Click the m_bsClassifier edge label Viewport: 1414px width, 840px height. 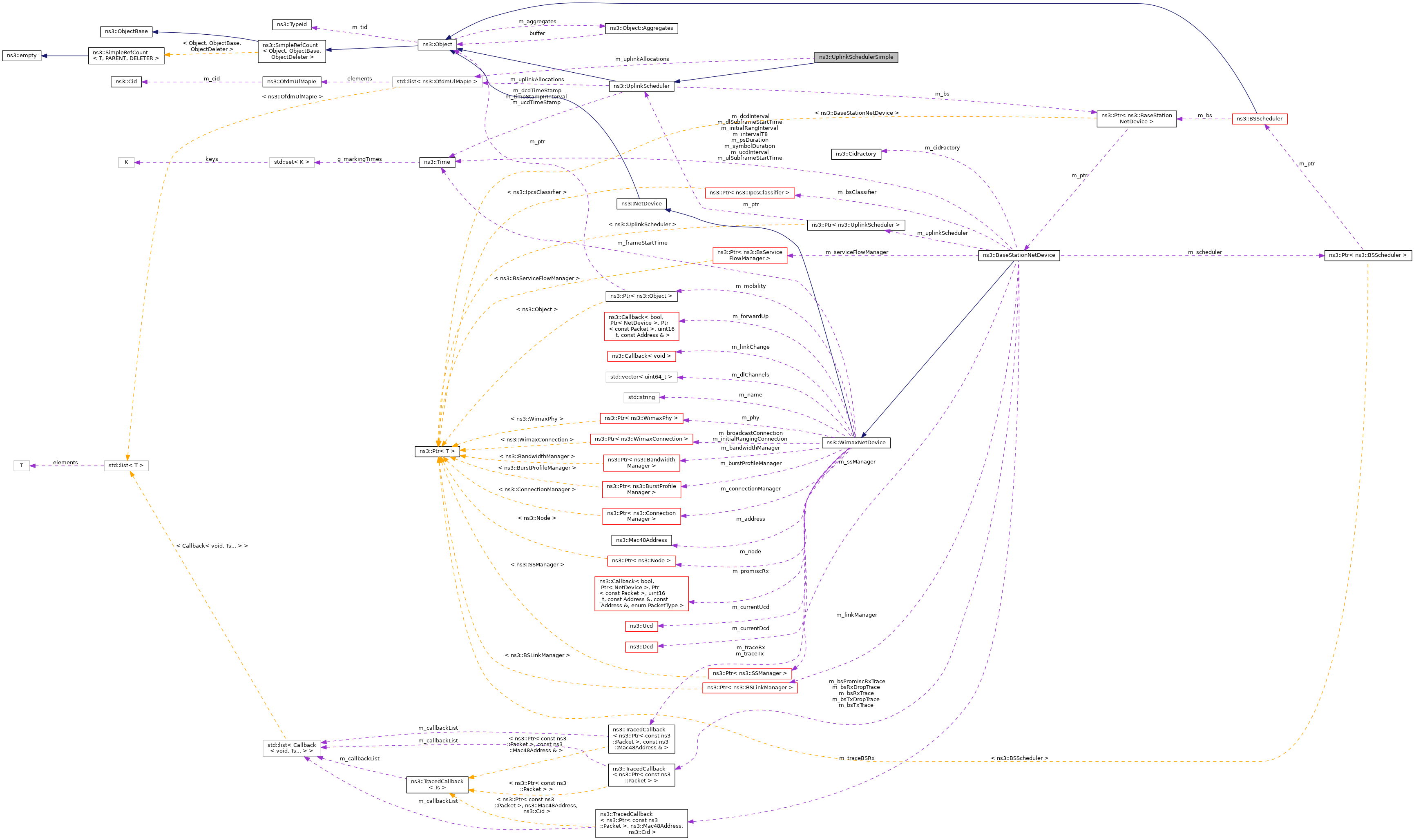tap(856, 192)
